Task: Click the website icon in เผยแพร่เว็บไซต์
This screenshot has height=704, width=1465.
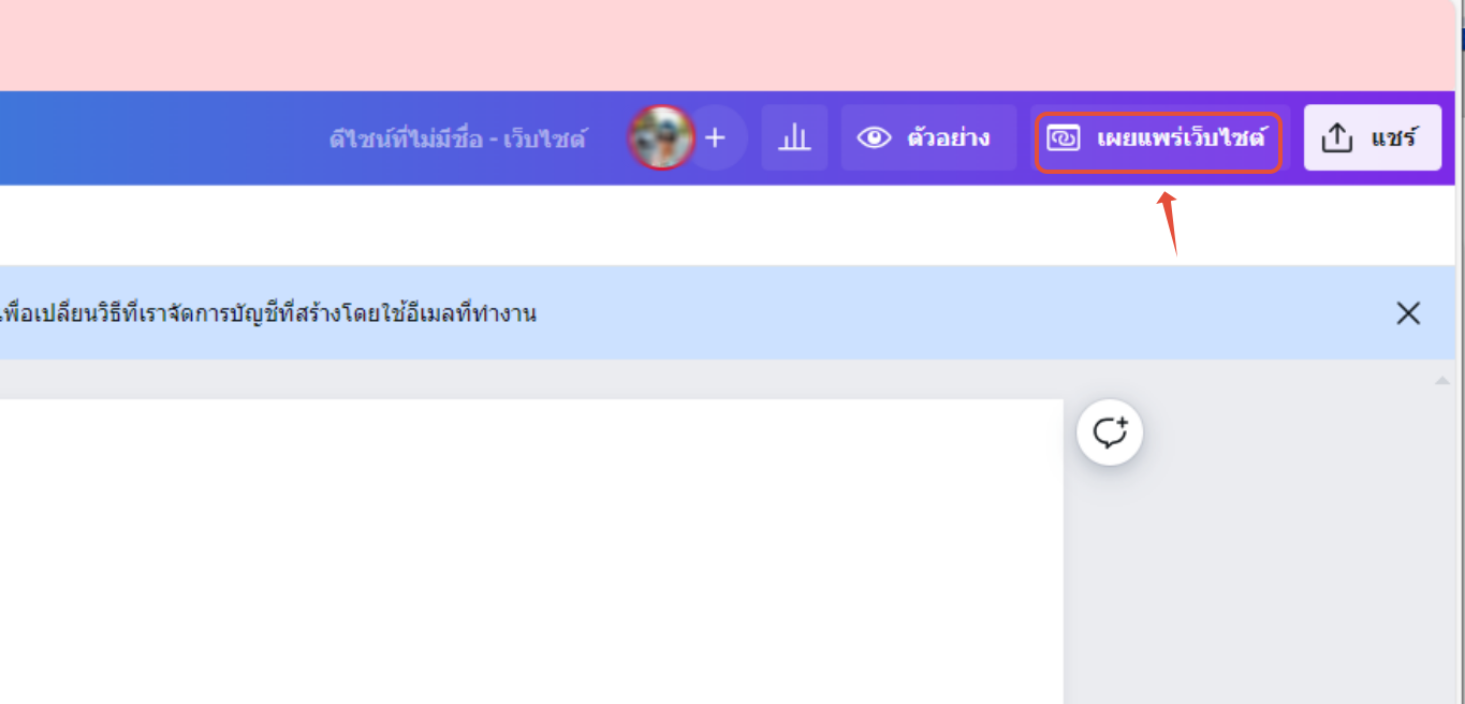Action: 1064,138
